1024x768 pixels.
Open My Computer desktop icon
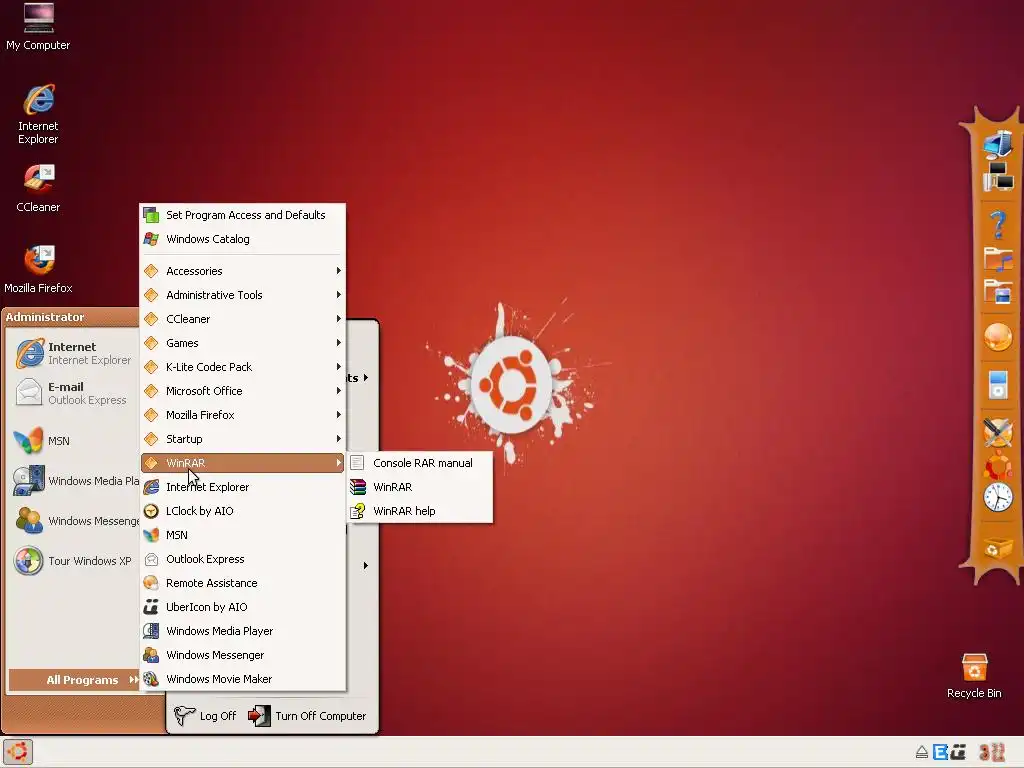pyautogui.click(x=38, y=27)
